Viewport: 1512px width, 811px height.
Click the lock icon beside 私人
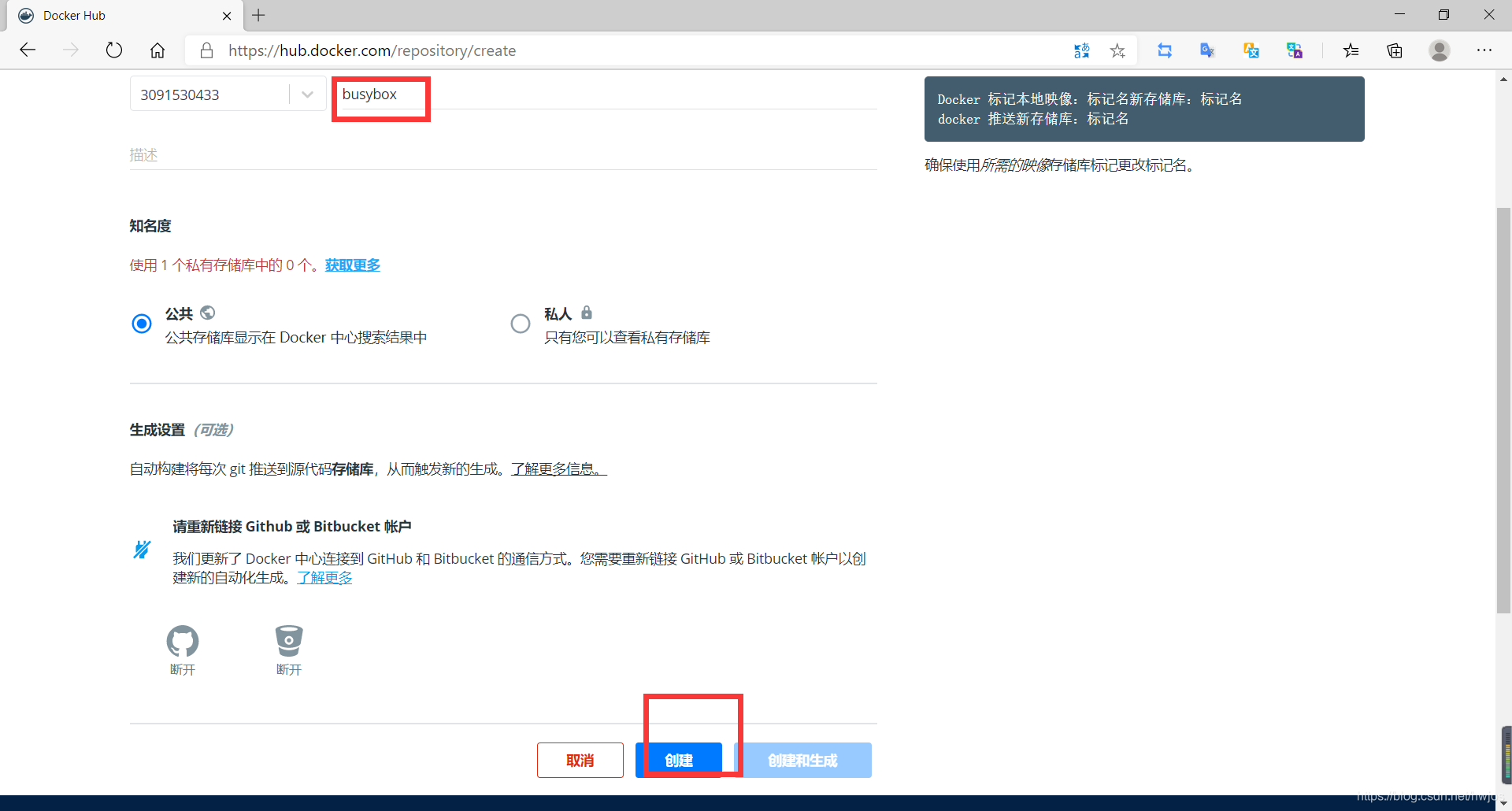(x=587, y=313)
